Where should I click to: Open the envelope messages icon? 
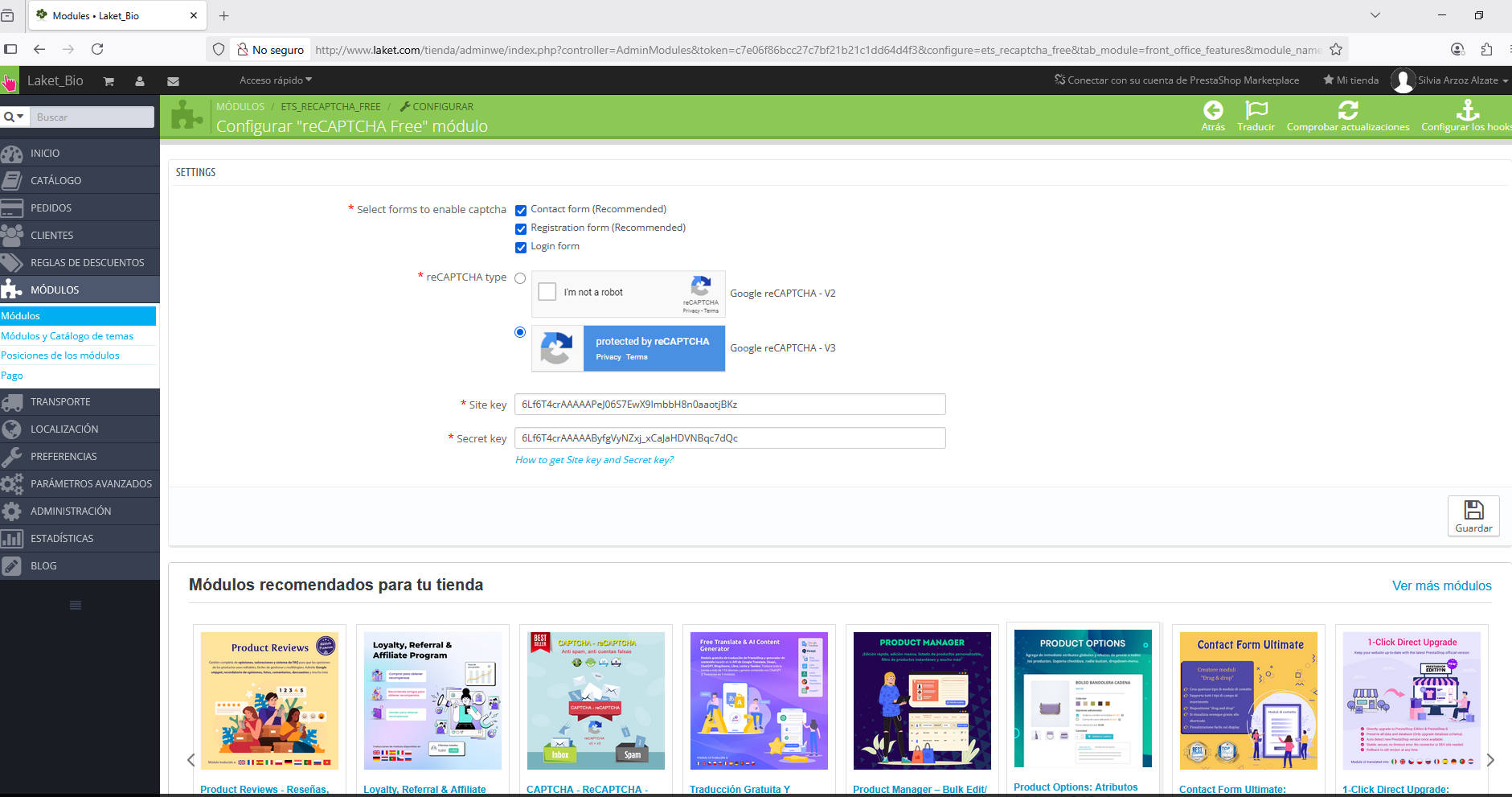[173, 81]
